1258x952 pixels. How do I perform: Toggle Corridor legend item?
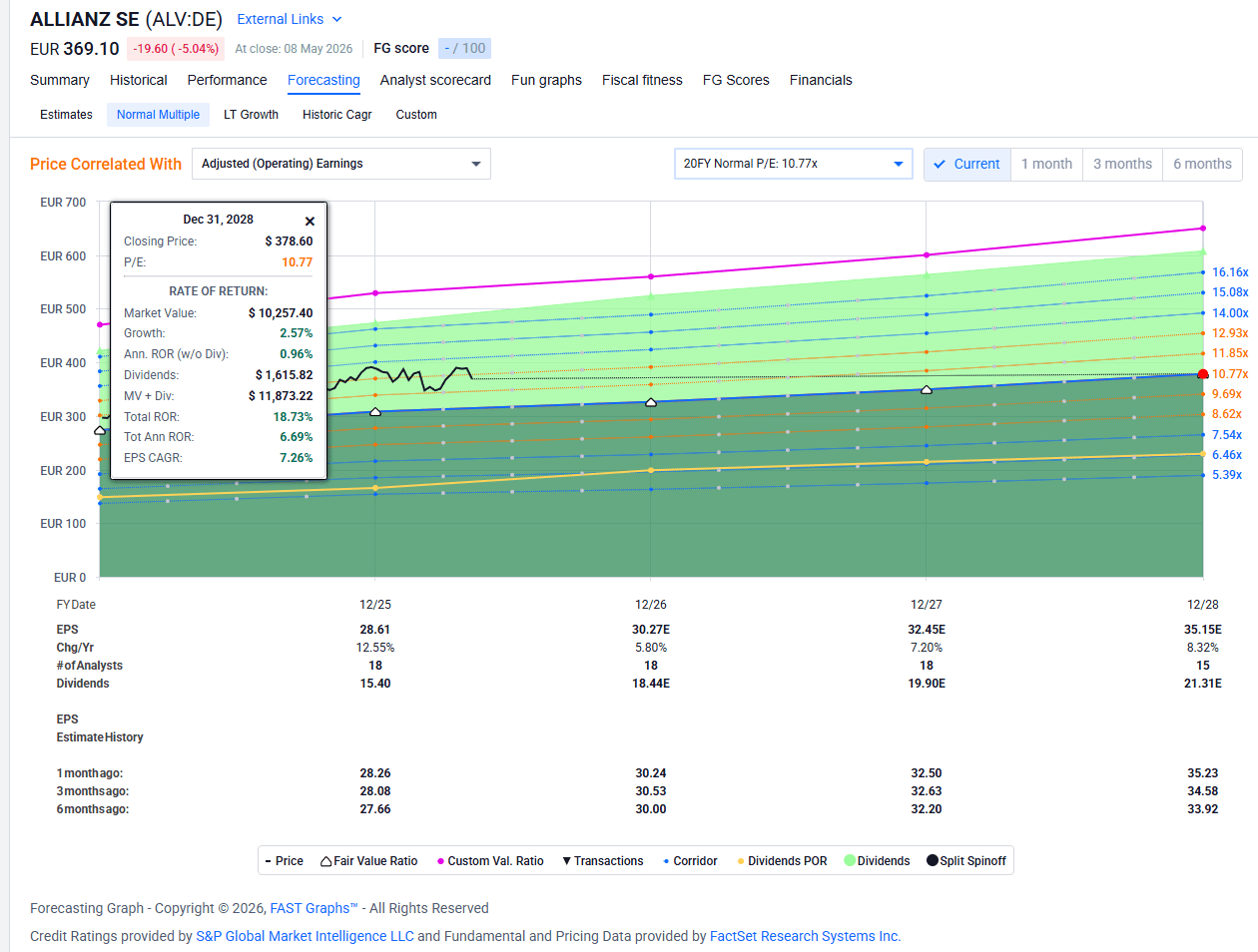point(690,861)
